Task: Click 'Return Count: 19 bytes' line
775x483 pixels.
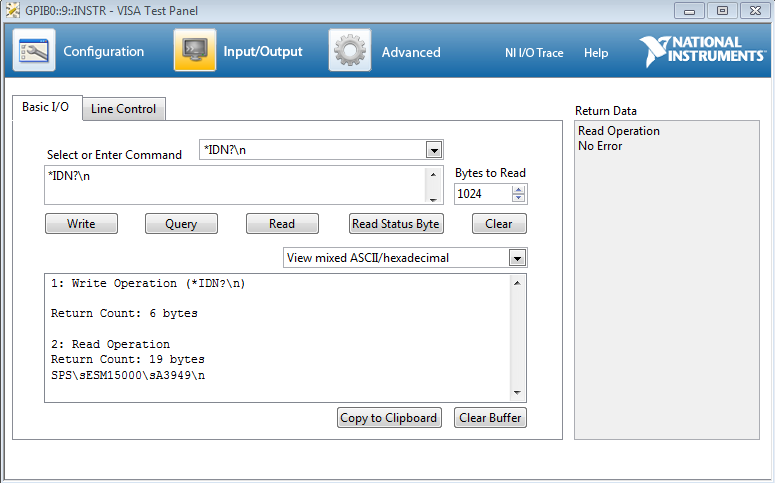Action: pyautogui.click(x=128, y=359)
